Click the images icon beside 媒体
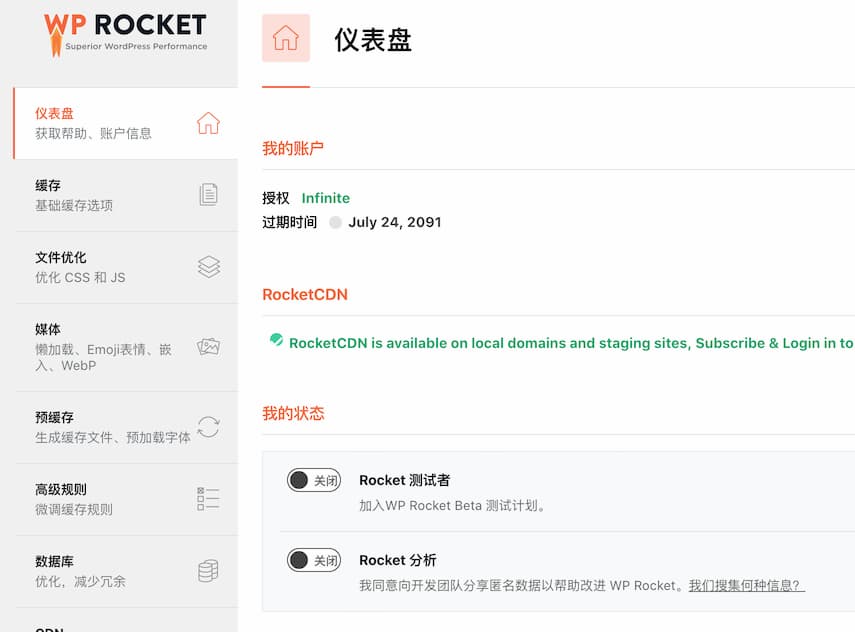Screen dimensions: 855x632 tap(208, 347)
